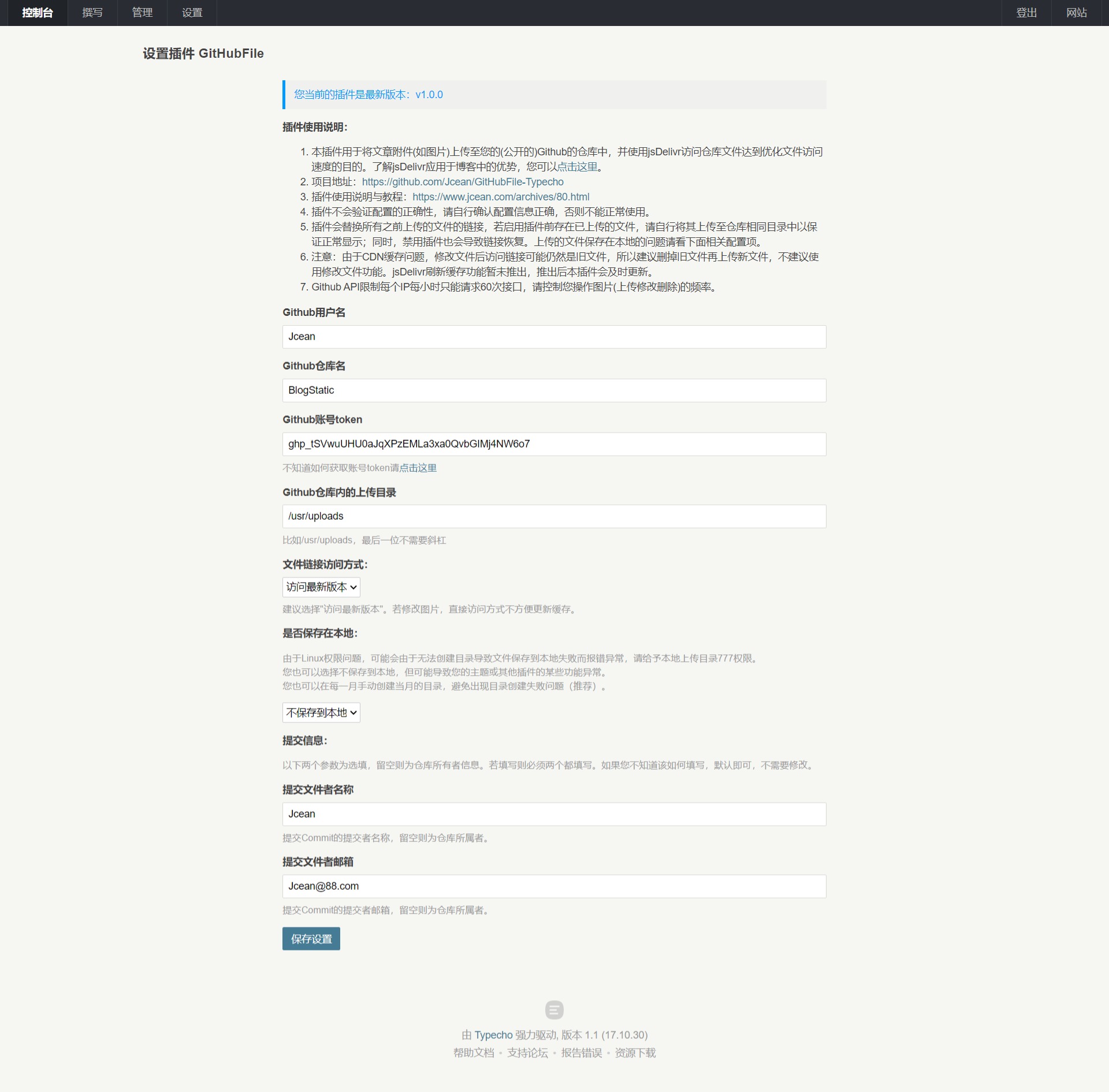
Task: Click 点击这里 about jsDelivr advantages
Action: coord(578,166)
